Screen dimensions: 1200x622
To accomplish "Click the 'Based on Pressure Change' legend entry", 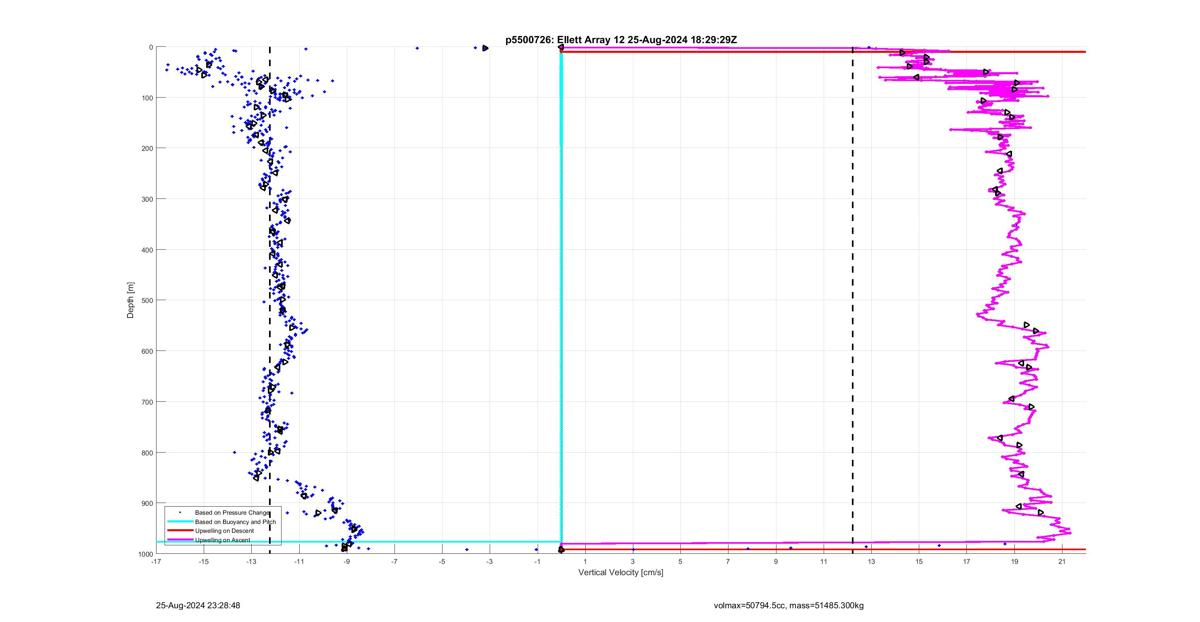I will (x=232, y=513).
